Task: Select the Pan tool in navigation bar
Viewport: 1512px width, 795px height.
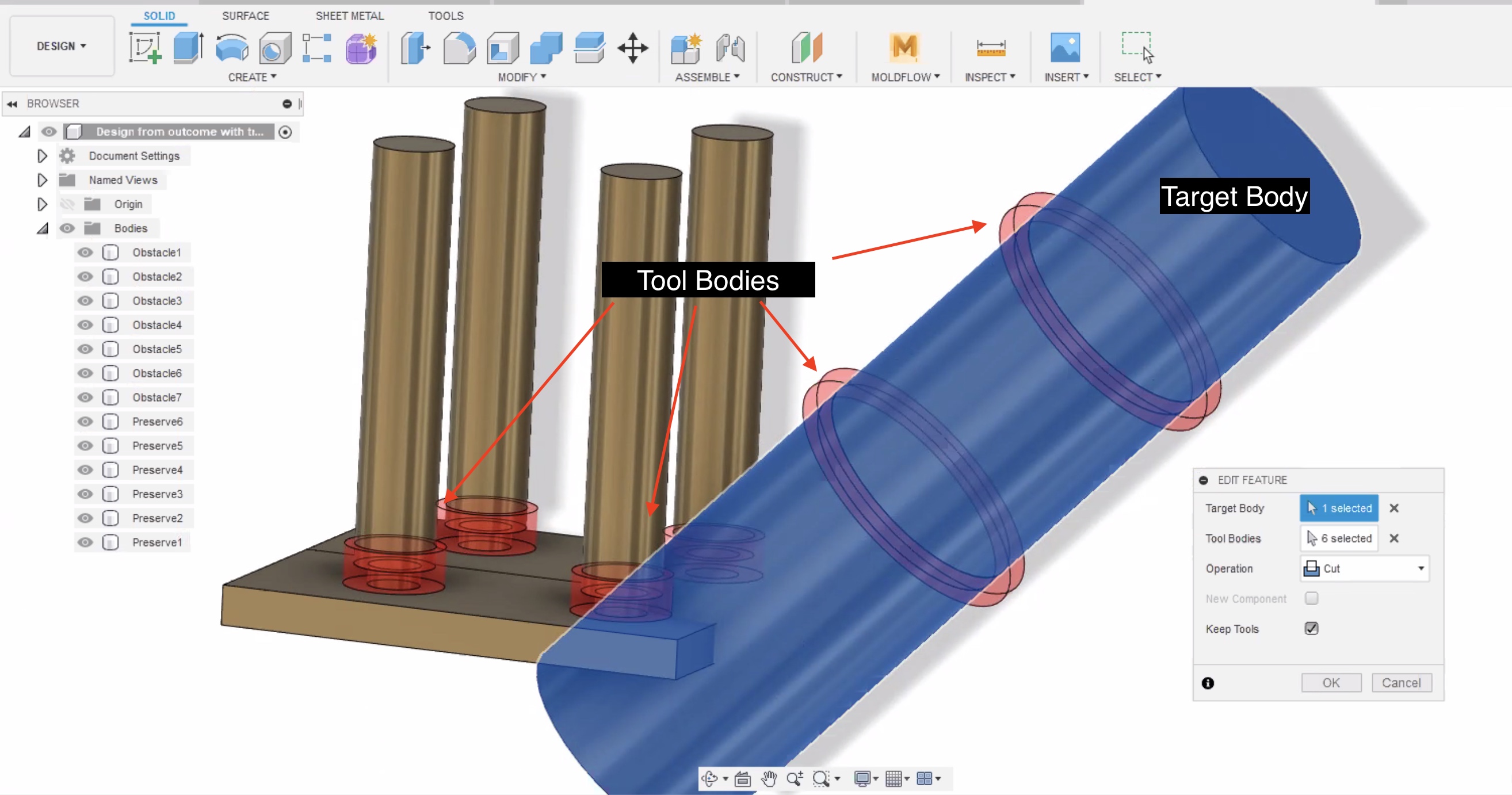Action: click(x=769, y=778)
